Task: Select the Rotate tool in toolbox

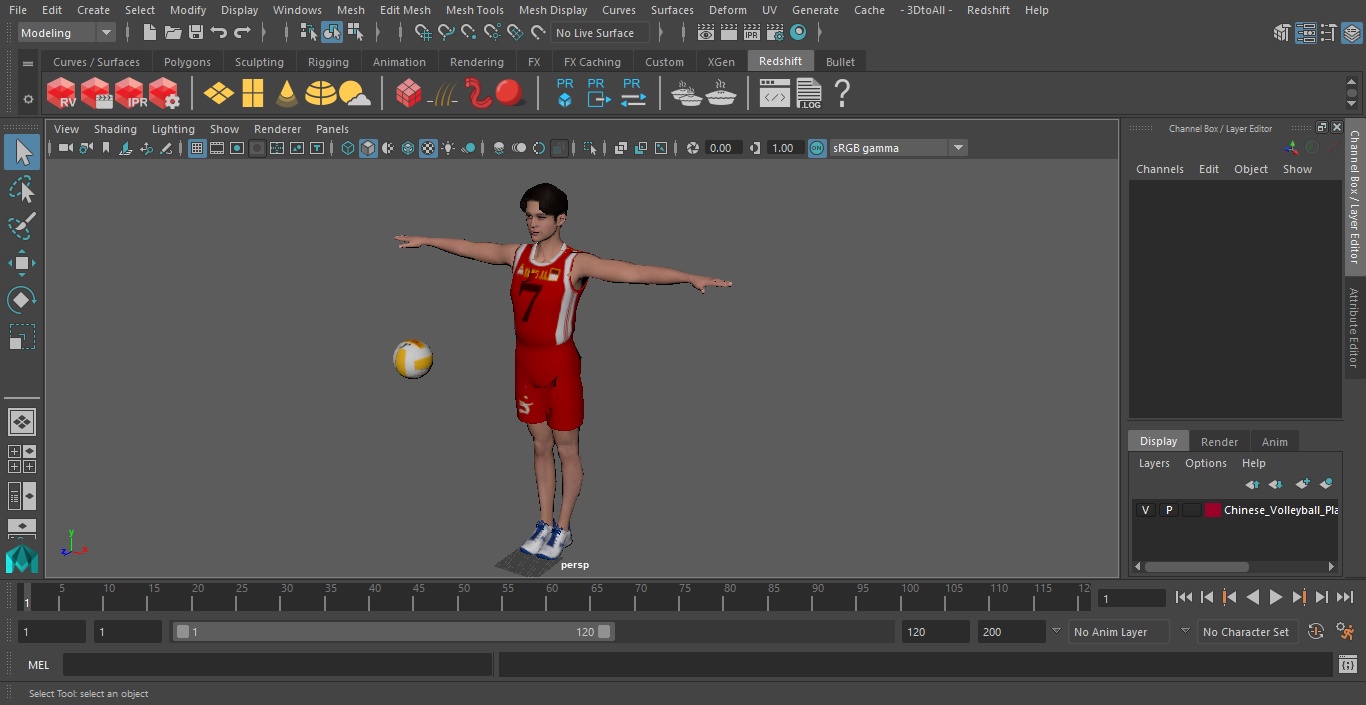Action: pos(22,300)
